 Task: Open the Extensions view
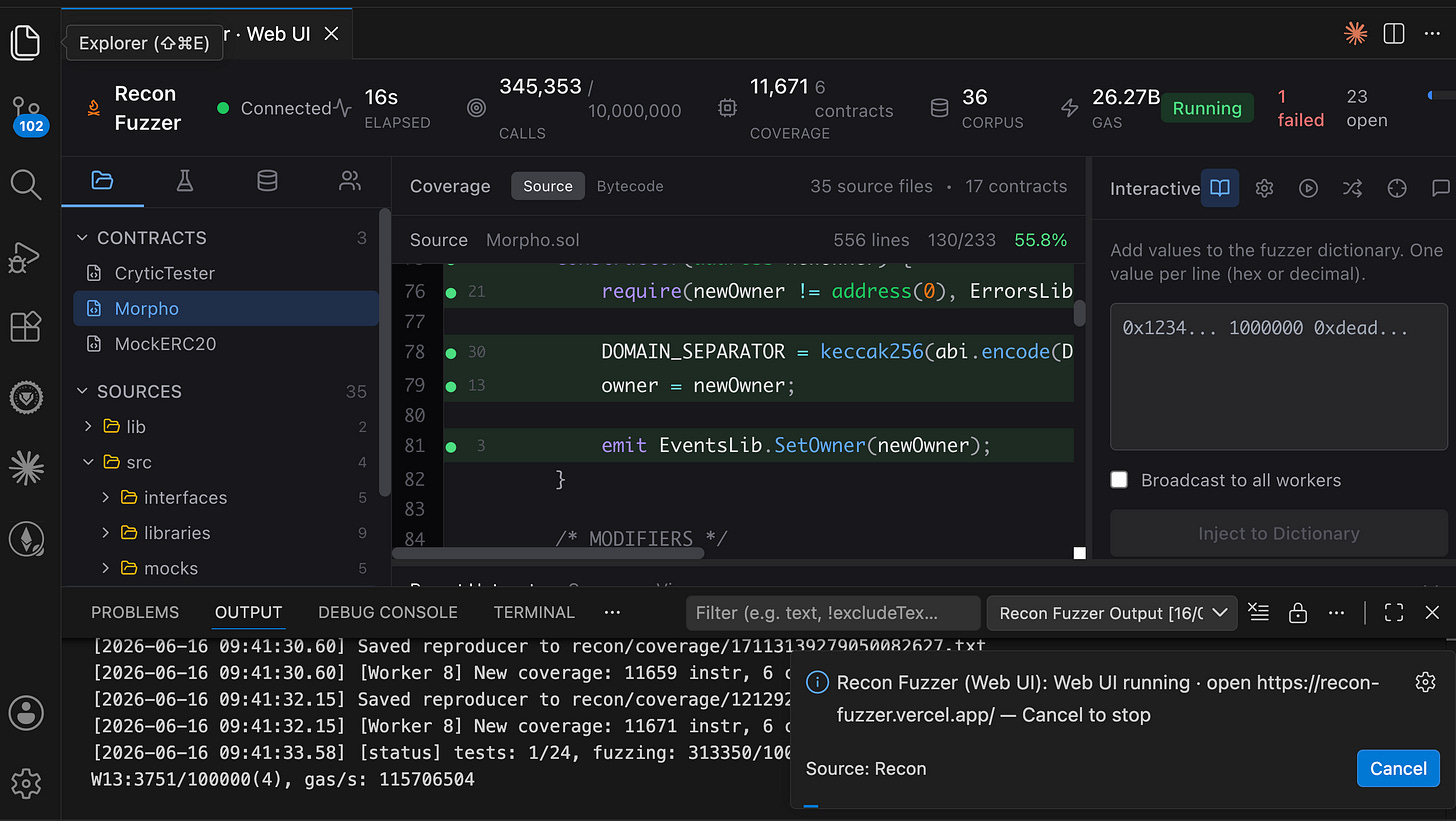(x=25, y=327)
